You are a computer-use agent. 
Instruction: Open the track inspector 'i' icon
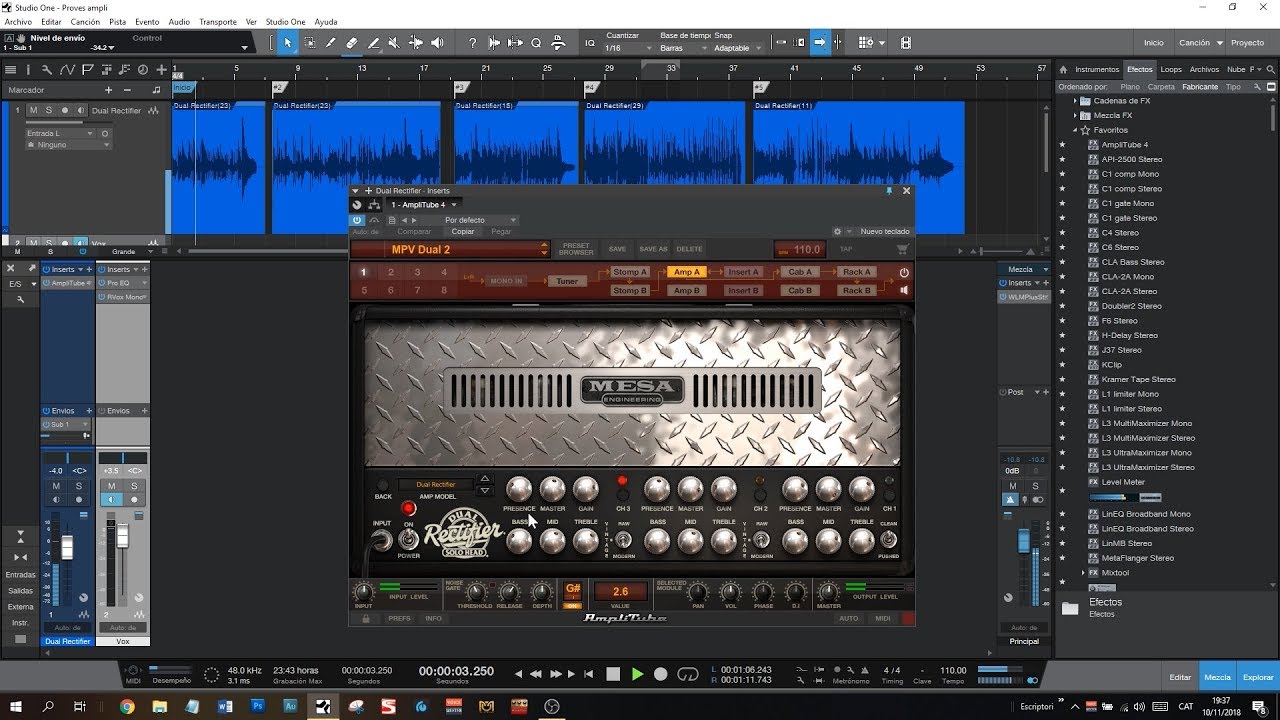click(x=30, y=70)
